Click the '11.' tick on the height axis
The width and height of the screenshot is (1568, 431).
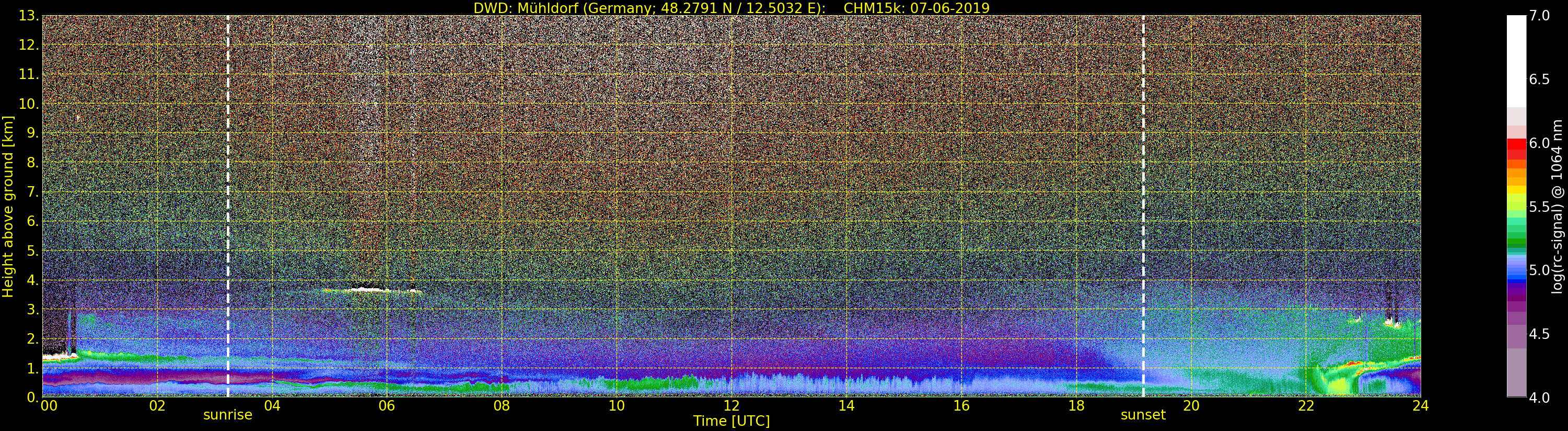click(x=29, y=74)
